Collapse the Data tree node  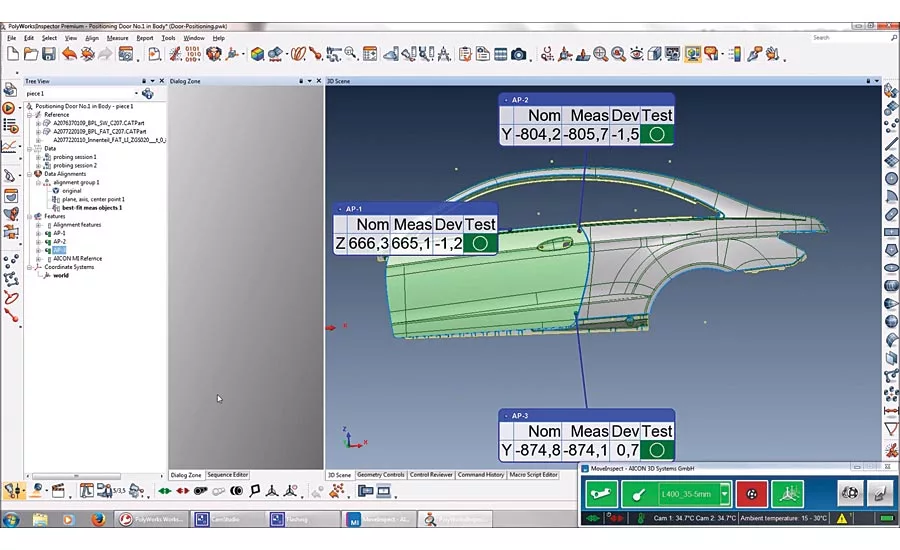tap(29, 149)
